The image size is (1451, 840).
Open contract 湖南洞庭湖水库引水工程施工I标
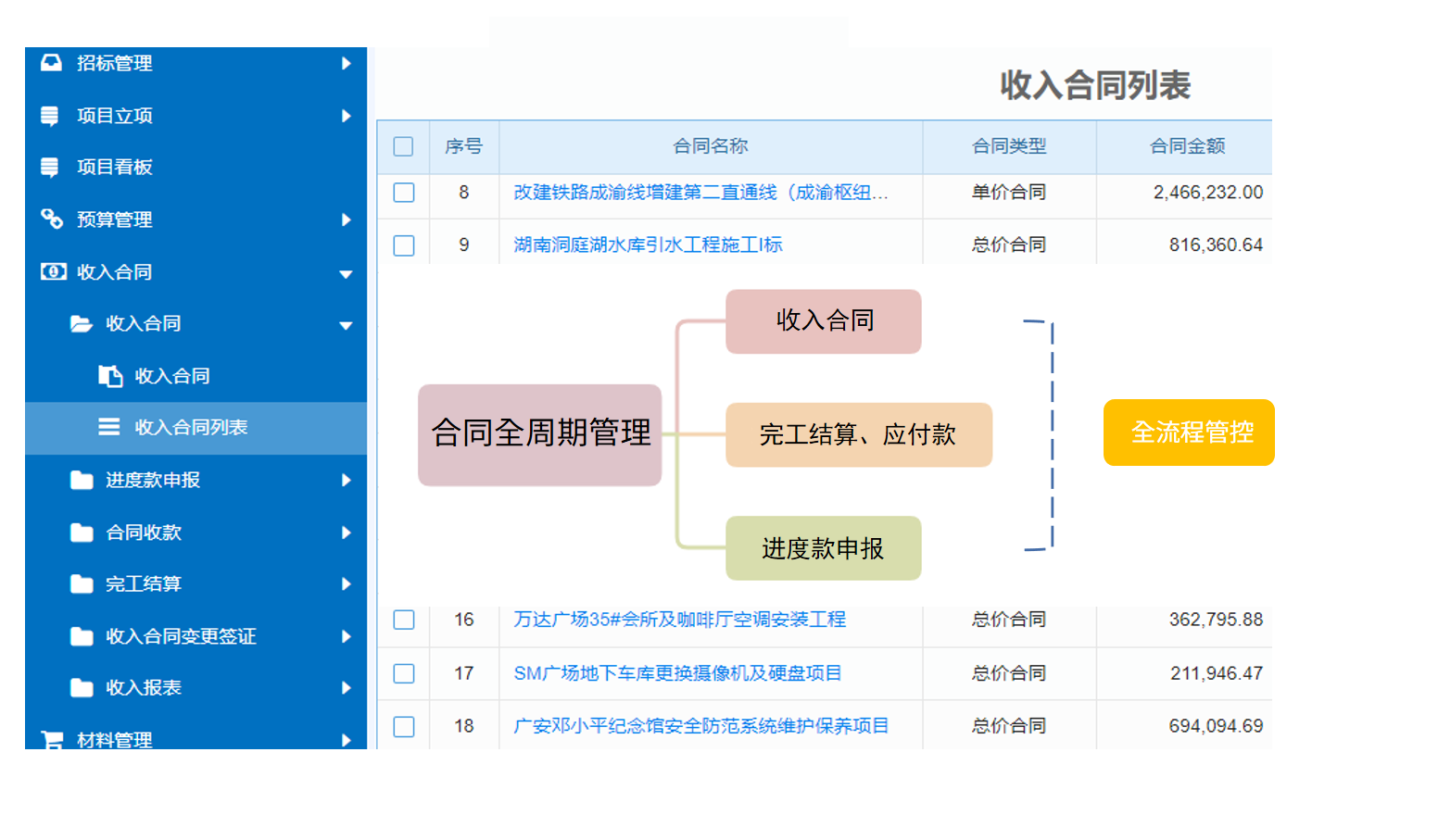click(648, 245)
